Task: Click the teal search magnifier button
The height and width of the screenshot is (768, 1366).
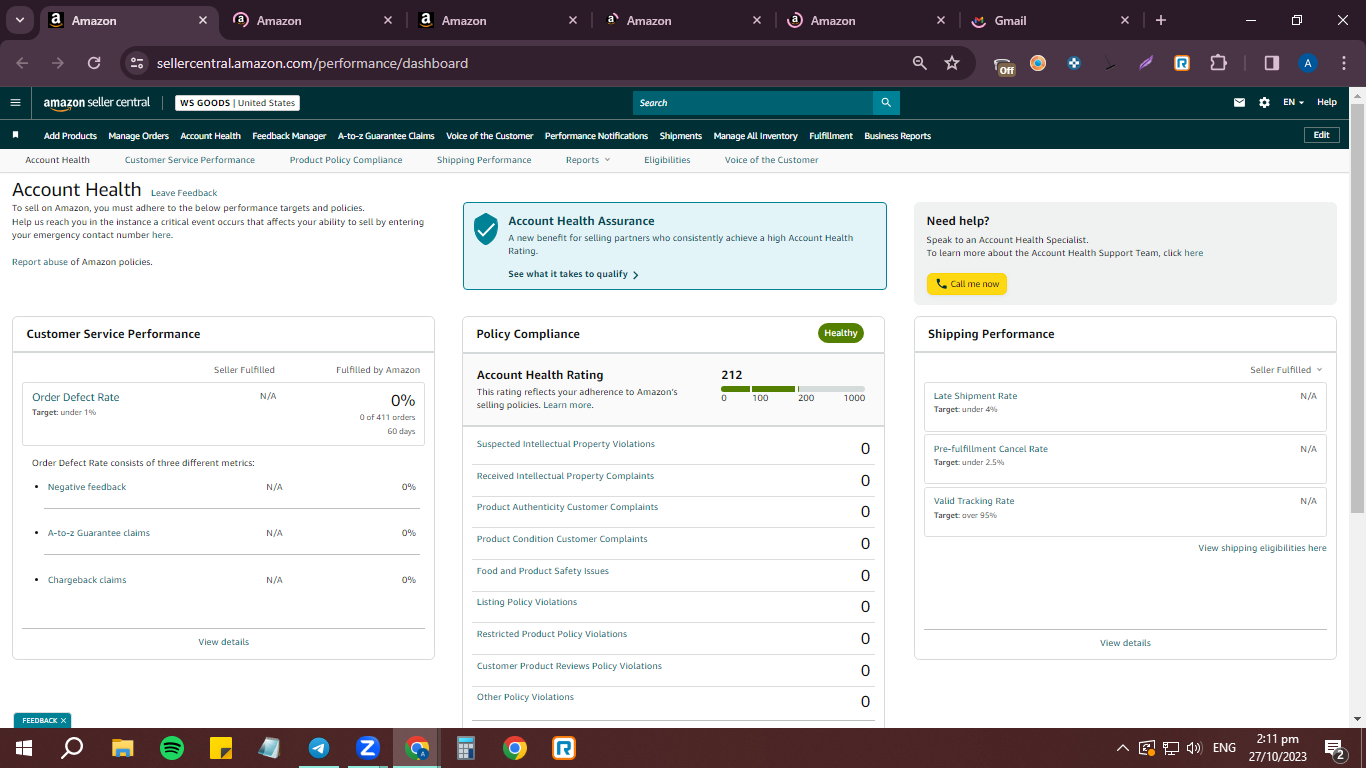Action: pos(886,103)
